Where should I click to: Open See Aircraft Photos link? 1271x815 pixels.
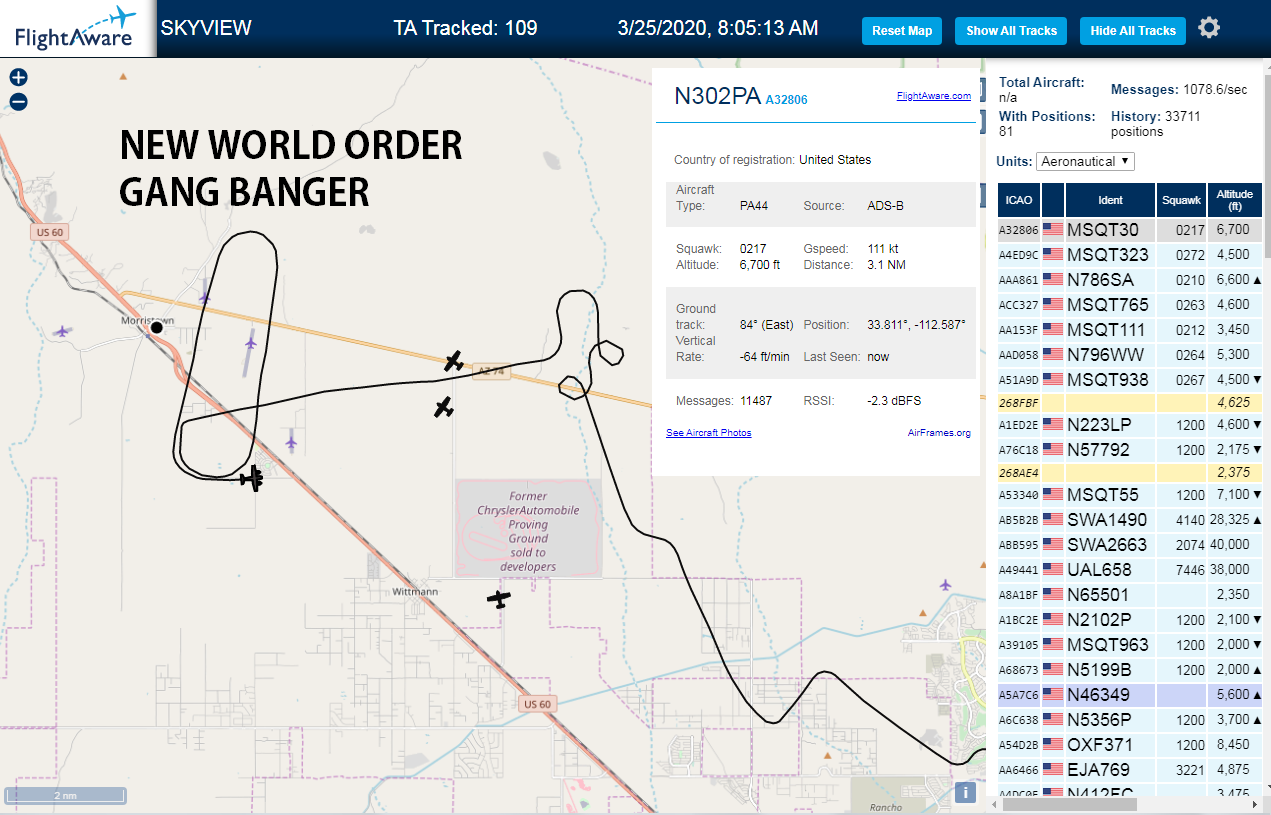(x=708, y=433)
